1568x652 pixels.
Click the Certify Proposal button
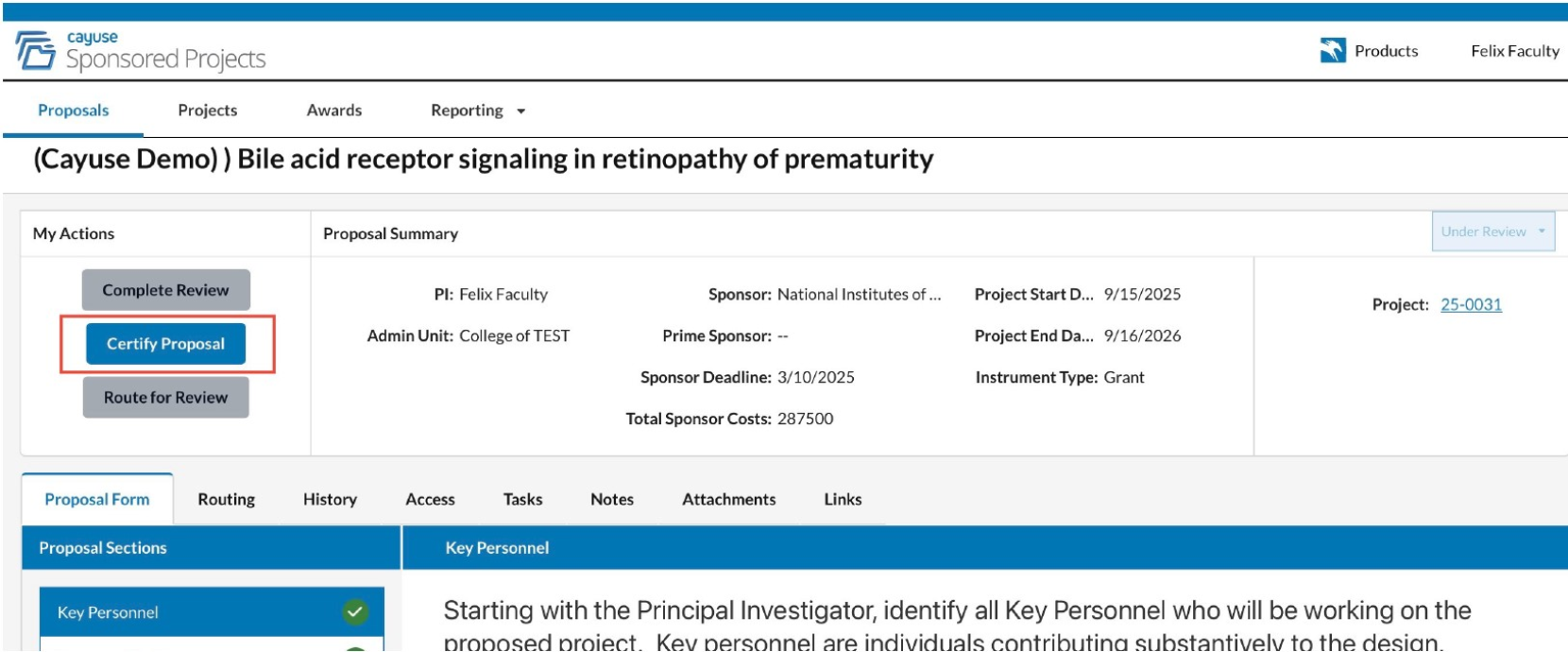165,344
